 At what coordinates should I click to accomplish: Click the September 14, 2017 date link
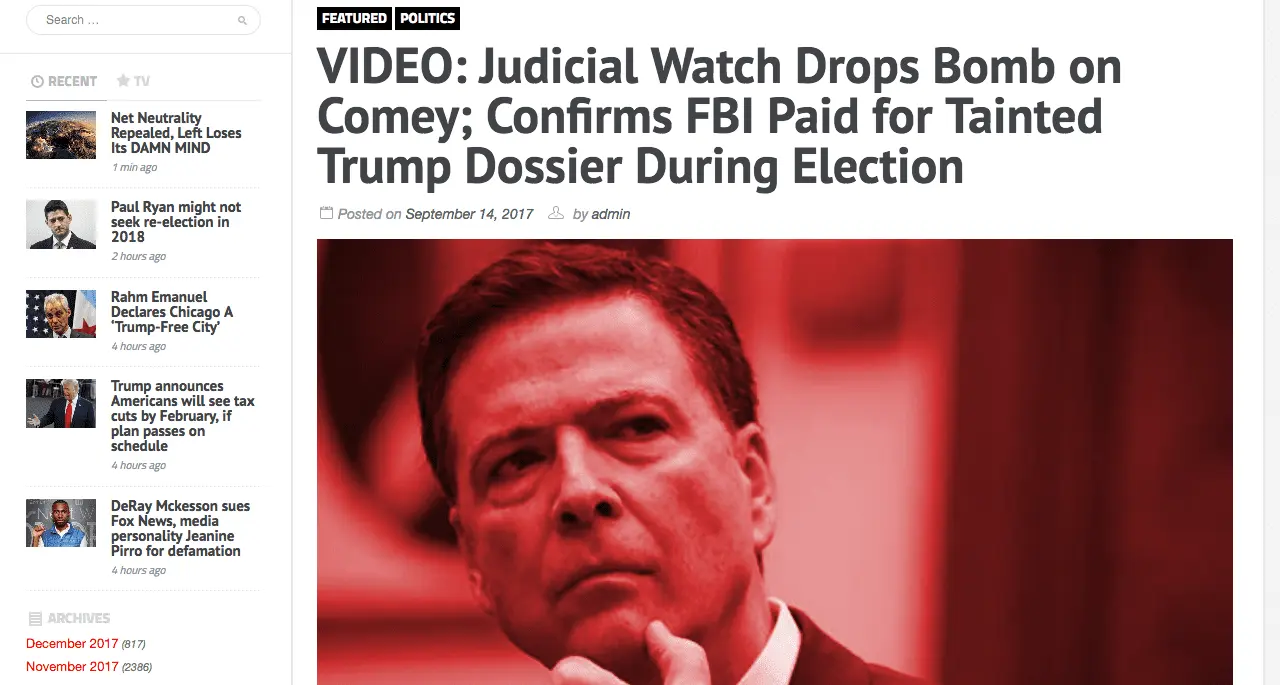click(x=469, y=214)
